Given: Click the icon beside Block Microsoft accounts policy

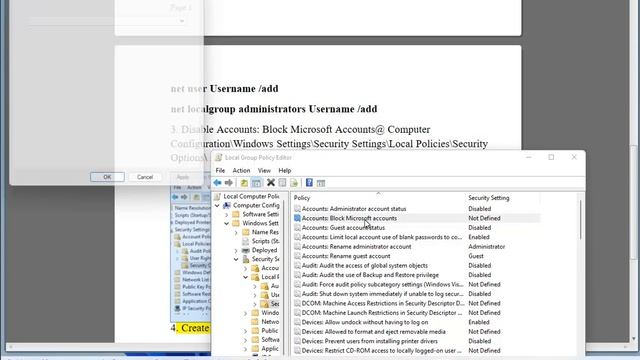Looking at the screenshot, I should [x=297, y=218].
